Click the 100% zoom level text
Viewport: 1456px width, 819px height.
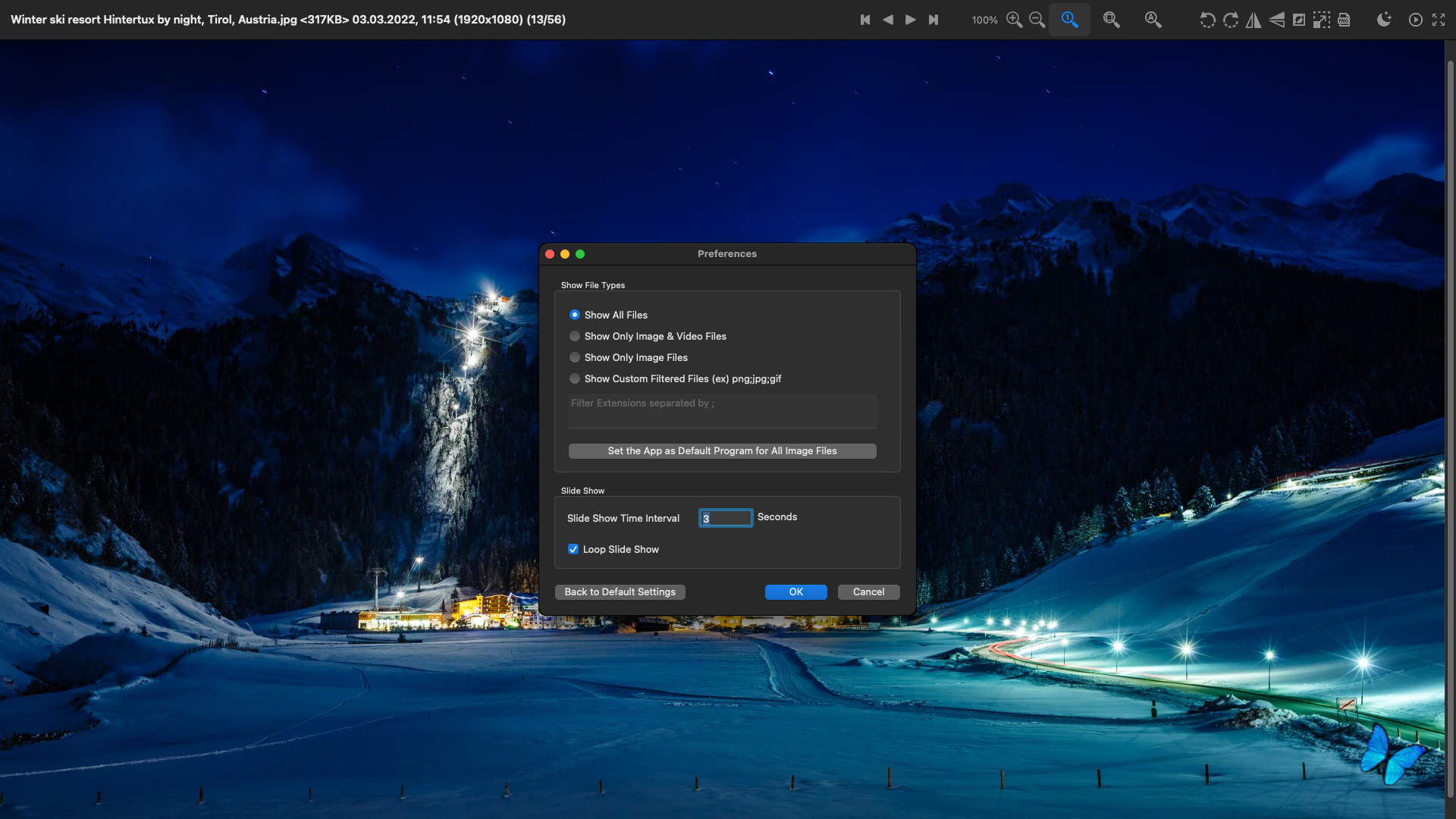click(984, 20)
